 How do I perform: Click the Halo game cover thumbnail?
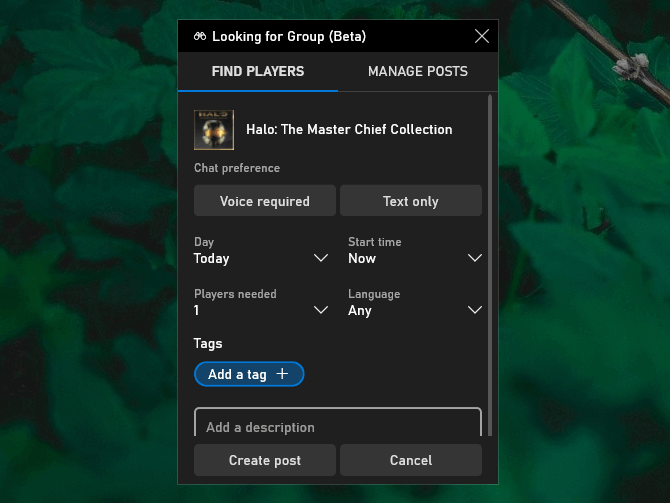point(214,130)
